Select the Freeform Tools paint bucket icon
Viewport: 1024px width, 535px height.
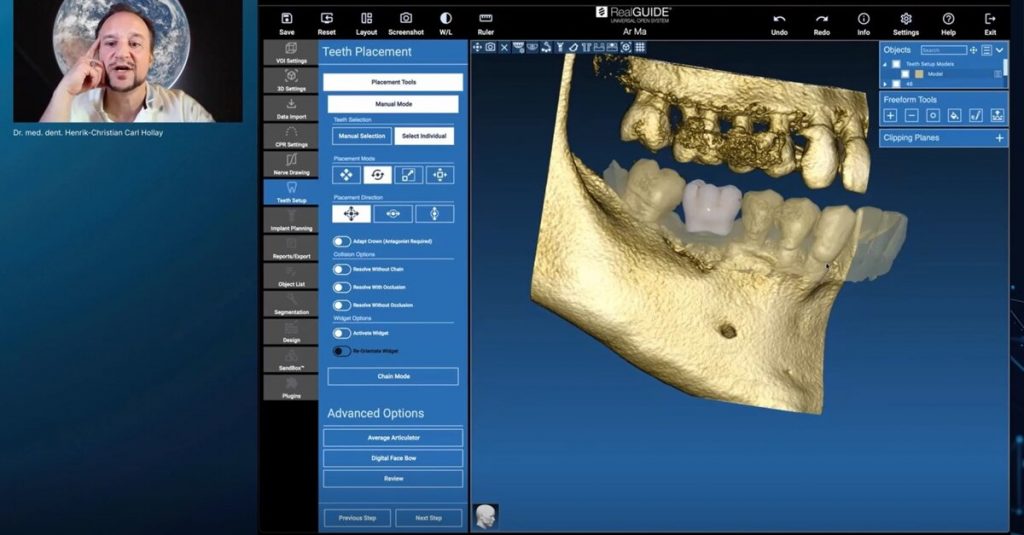click(x=954, y=115)
